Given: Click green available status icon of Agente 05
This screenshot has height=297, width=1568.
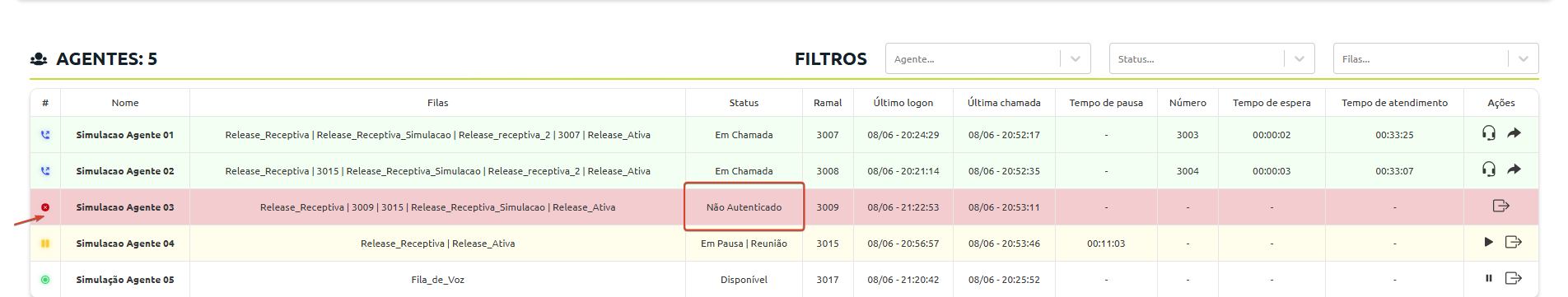Looking at the screenshot, I should click(45, 280).
